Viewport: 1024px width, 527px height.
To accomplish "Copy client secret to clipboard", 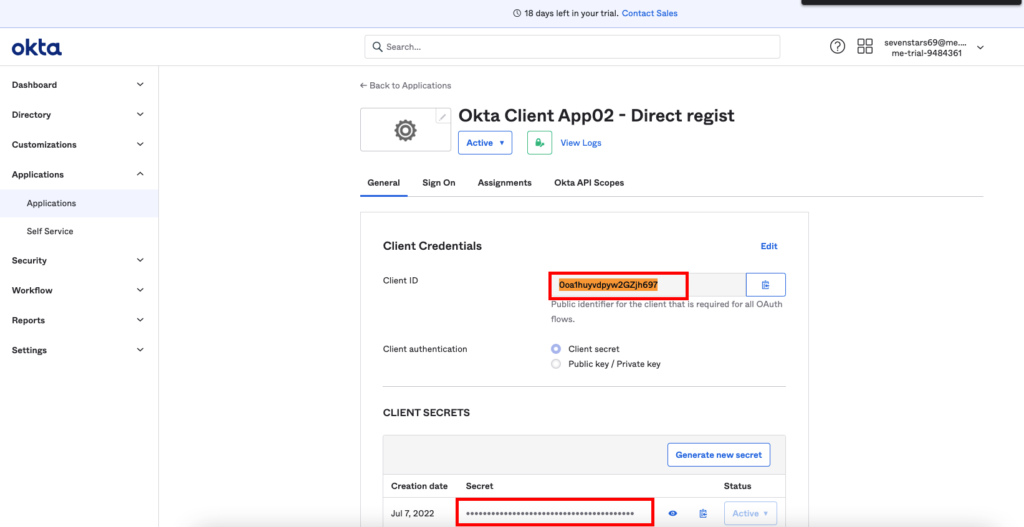I will pos(703,513).
